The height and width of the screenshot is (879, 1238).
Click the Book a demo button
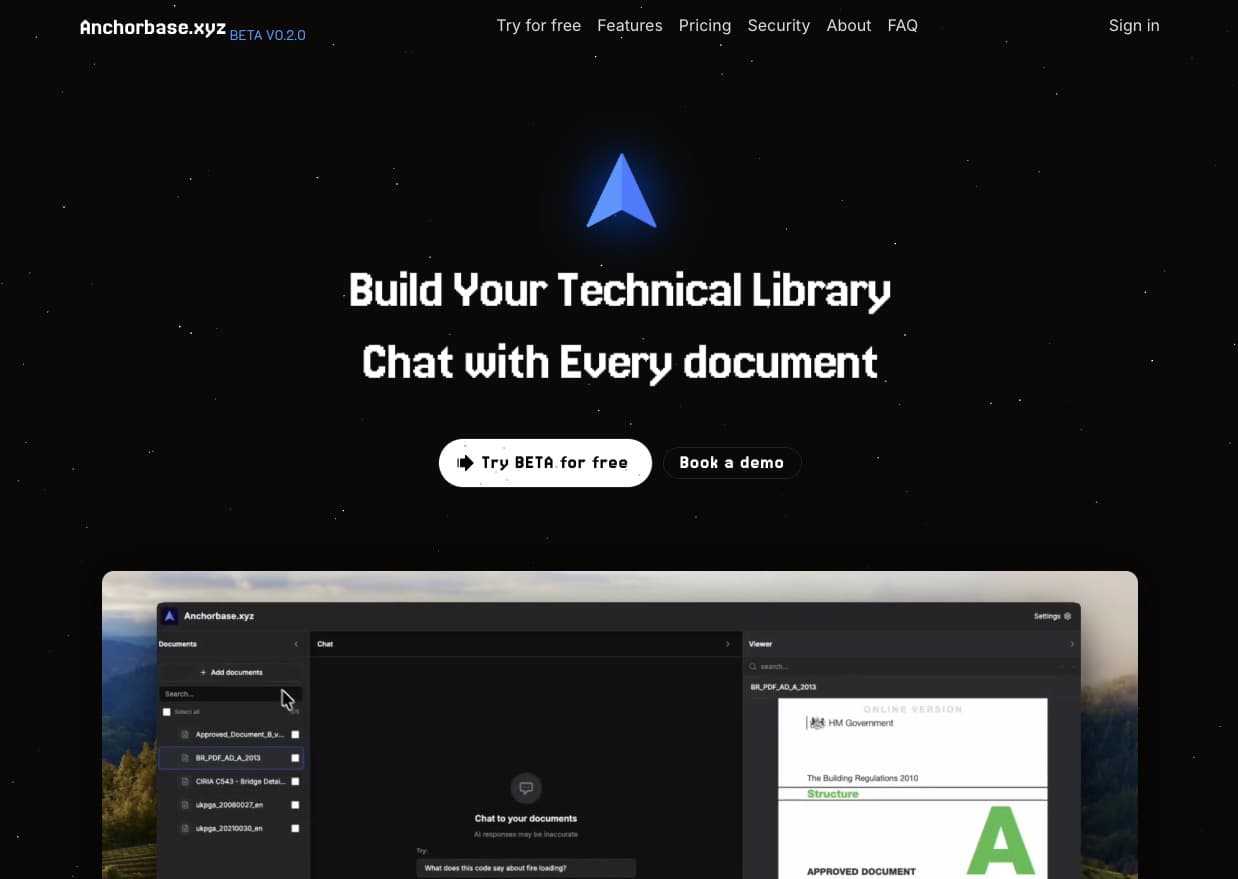coord(732,463)
